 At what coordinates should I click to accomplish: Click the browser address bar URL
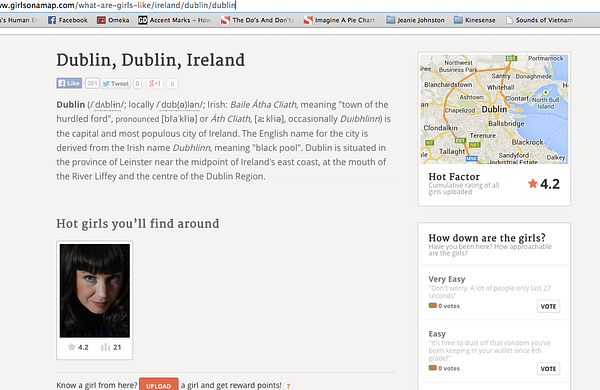coord(118,5)
